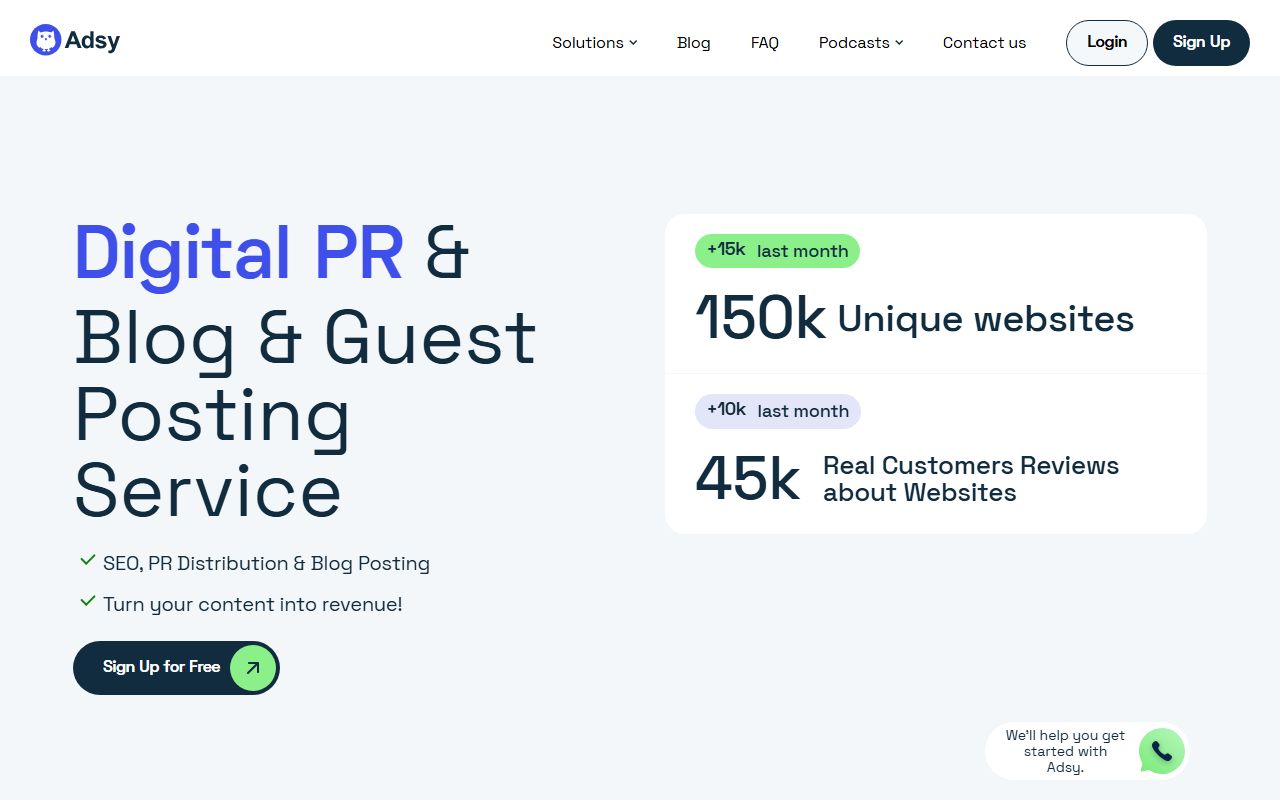Open the FAQ page
The height and width of the screenshot is (800, 1280).
(765, 42)
